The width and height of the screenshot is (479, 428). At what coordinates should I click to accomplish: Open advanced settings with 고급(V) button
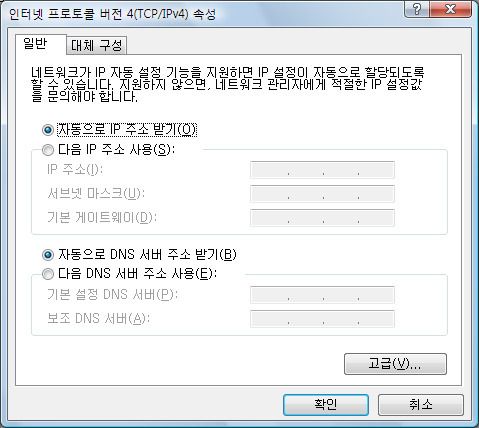tap(395, 364)
